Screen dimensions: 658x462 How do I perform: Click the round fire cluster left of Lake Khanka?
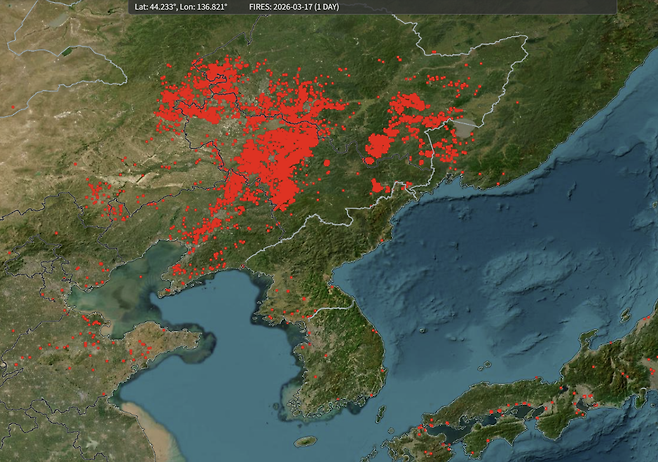(380, 146)
